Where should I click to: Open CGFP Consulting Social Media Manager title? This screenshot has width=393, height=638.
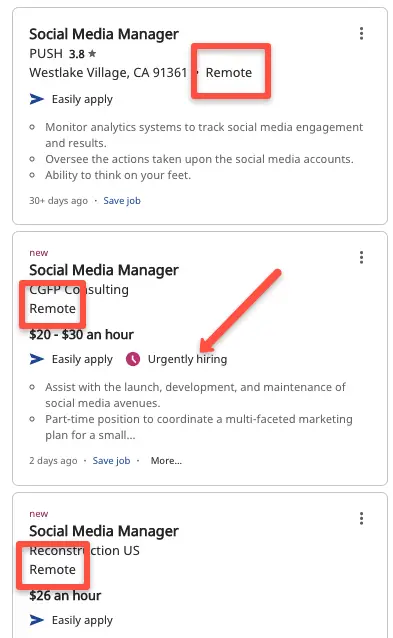(x=104, y=270)
